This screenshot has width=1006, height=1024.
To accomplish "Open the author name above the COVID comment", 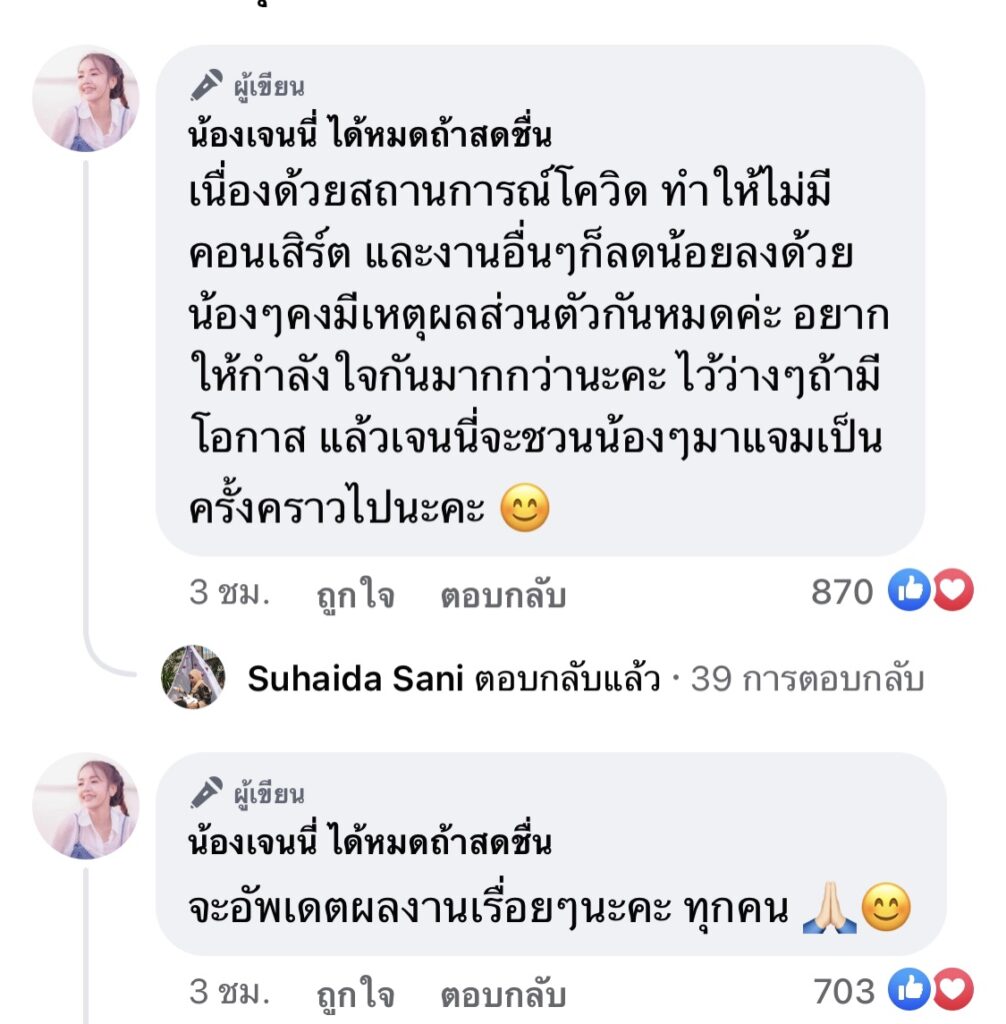I will click(x=370, y=134).
